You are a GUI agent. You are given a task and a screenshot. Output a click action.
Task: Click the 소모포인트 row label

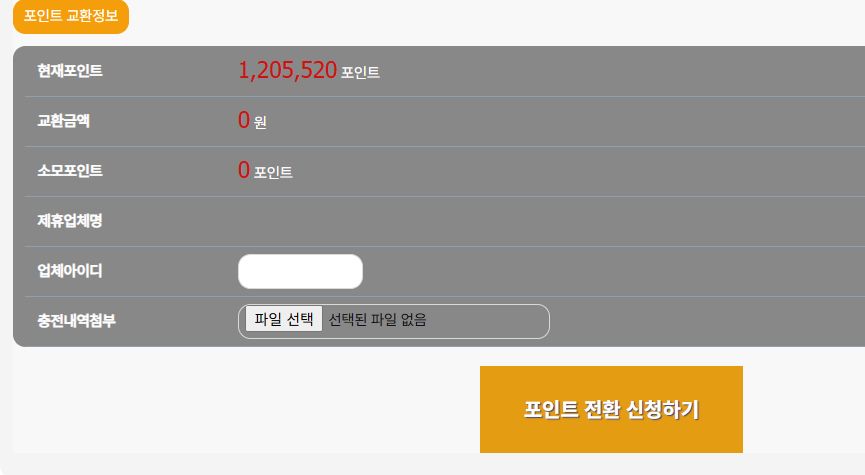(x=70, y=171)
